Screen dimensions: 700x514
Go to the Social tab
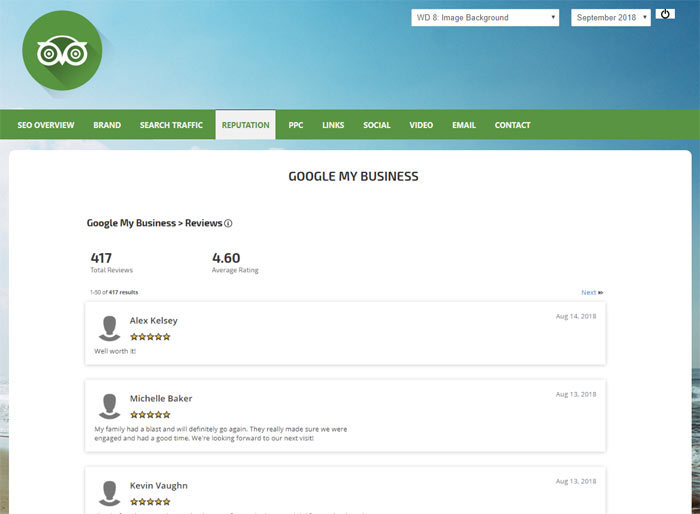click(377, 125)
